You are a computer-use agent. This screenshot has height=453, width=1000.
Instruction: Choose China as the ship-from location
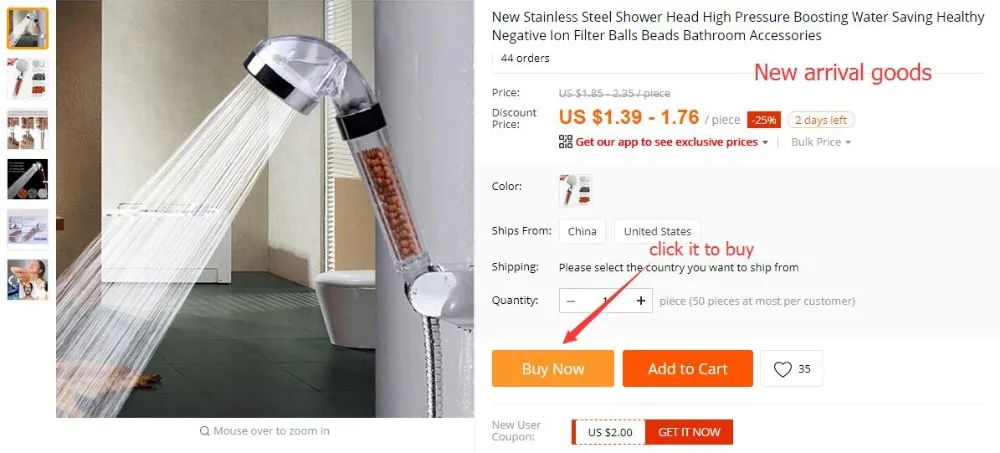[582, 231]
